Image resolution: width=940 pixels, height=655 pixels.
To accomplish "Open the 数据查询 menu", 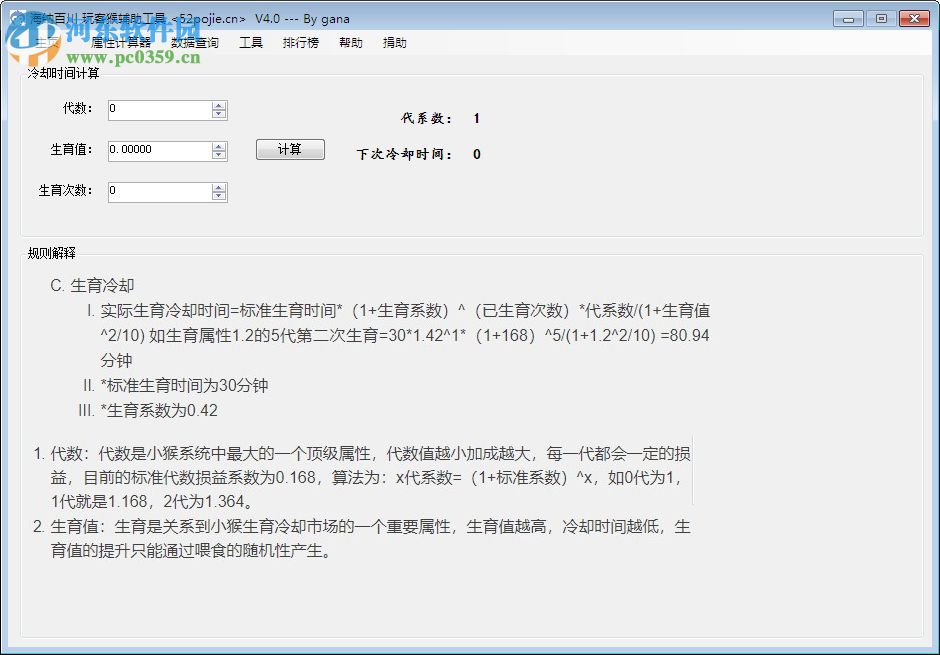I will click(x=195, y=42).
